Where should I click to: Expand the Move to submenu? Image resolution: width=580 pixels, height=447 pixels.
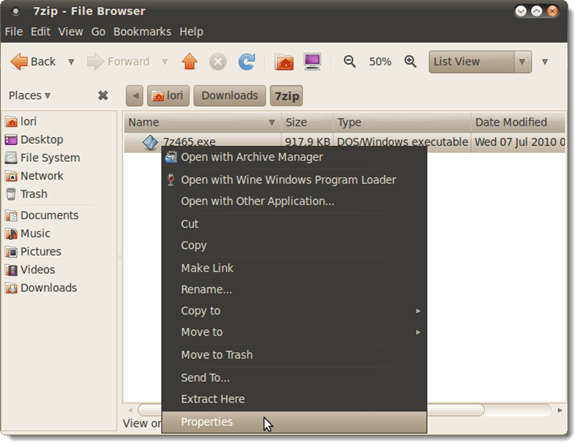(294, 332)
